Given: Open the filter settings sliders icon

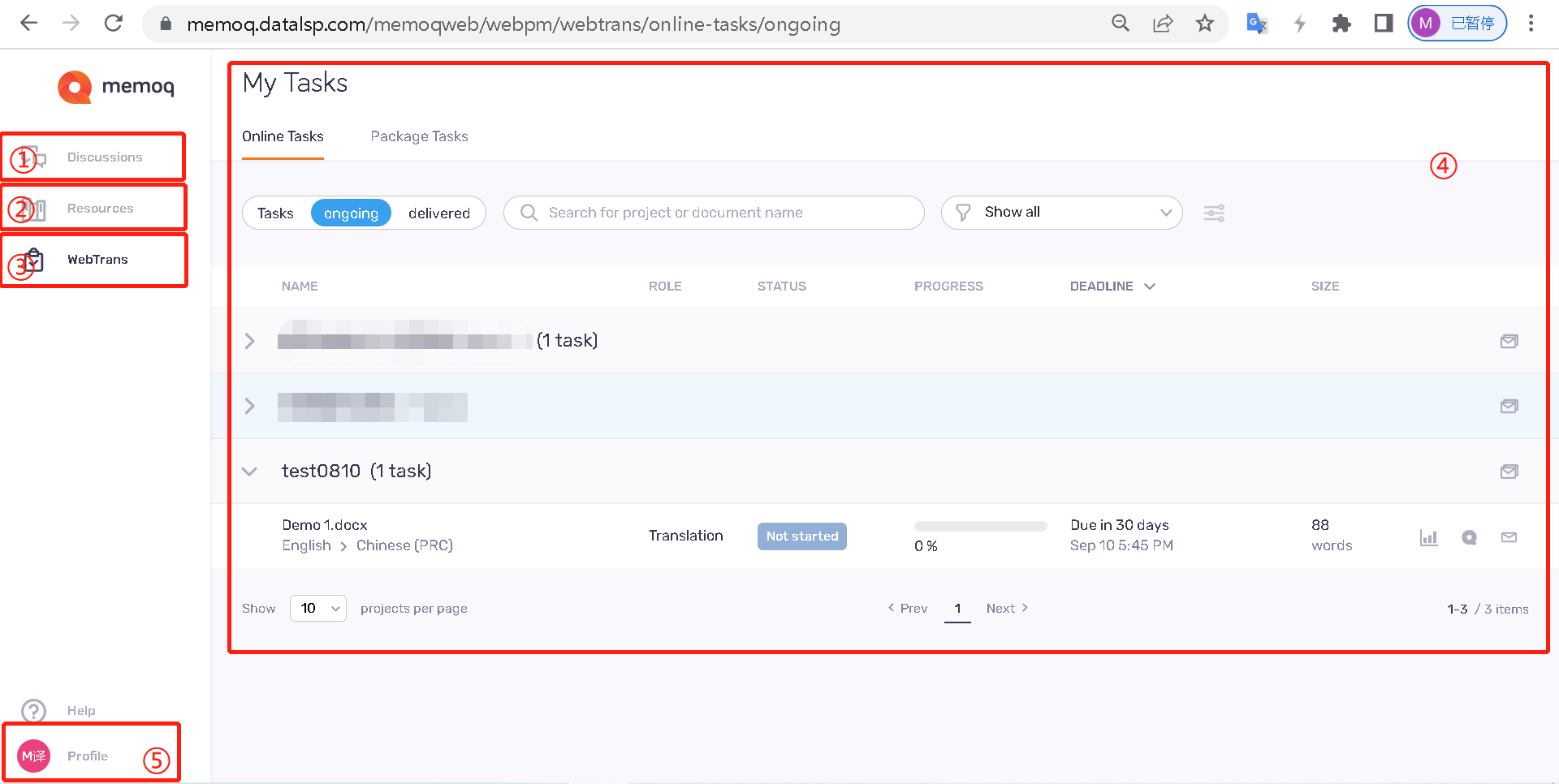Looking at the screenshot, I should tap(1215, 213).
